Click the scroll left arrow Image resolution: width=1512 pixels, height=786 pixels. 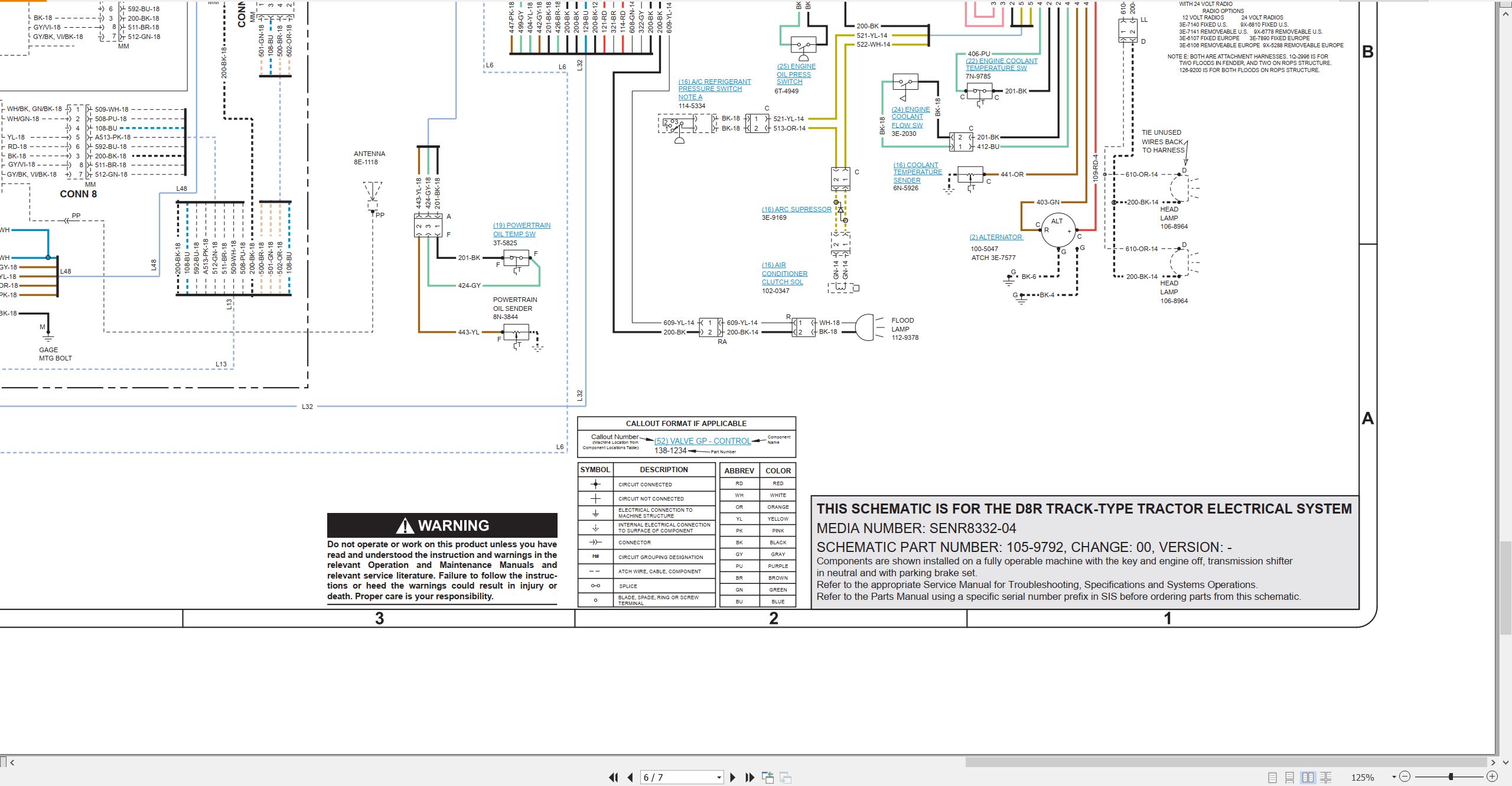point(12,762)
